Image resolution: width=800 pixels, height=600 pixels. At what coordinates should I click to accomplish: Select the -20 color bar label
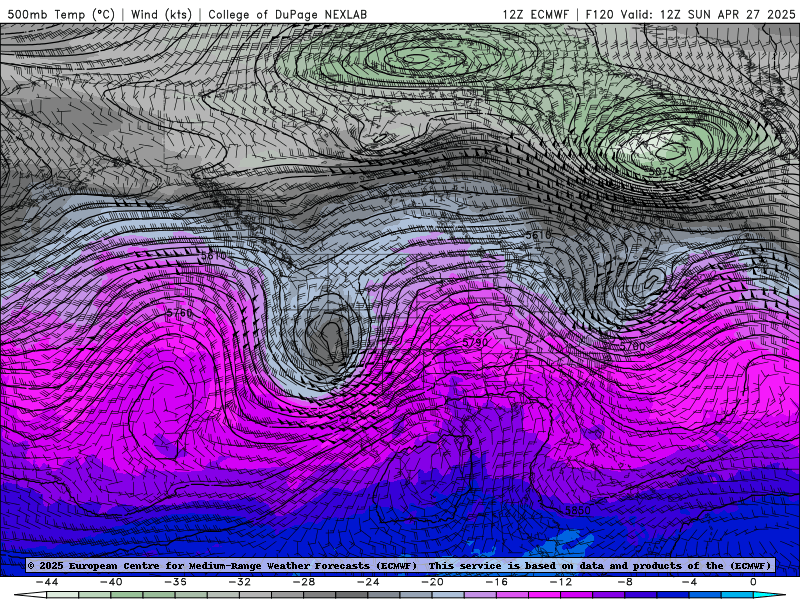(432, 582)
